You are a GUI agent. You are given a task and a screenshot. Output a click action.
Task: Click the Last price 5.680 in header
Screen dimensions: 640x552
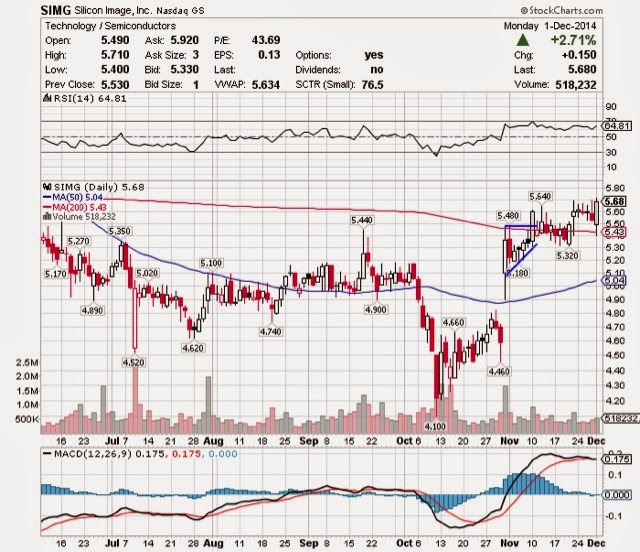pos(582,69)
